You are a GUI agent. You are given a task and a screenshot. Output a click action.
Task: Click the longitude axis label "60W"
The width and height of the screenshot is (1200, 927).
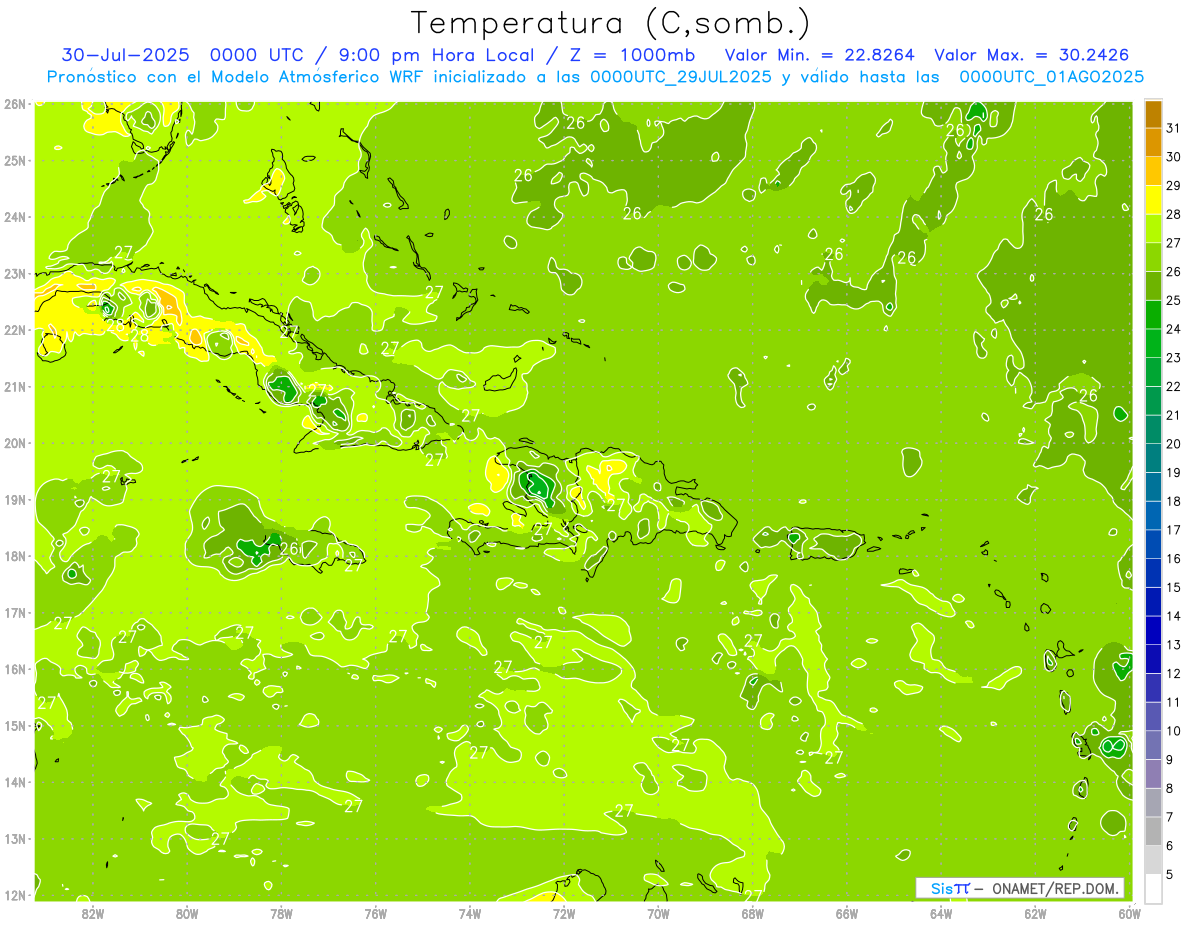[x=1129, y=913]
